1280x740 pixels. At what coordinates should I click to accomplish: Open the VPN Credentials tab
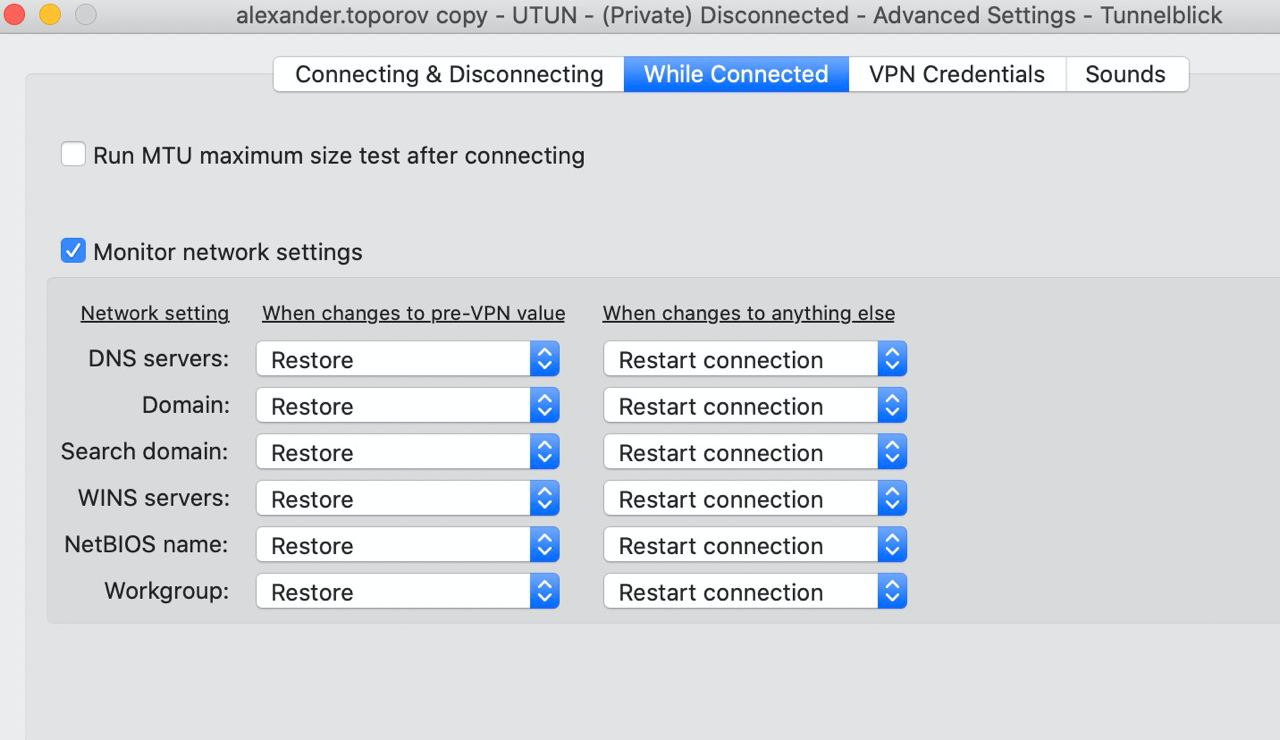tap(957, 74)
